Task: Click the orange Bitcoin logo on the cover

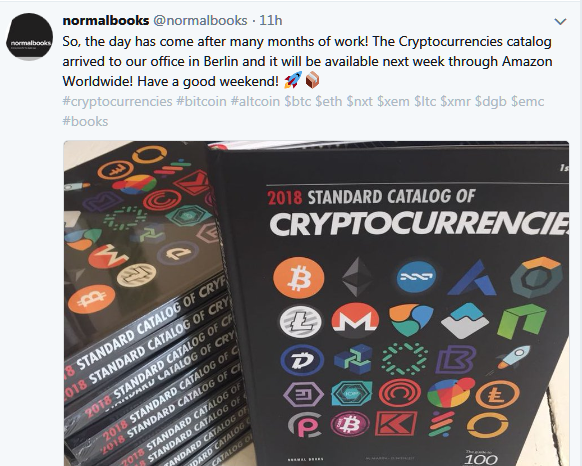Action: coord(298,278)
